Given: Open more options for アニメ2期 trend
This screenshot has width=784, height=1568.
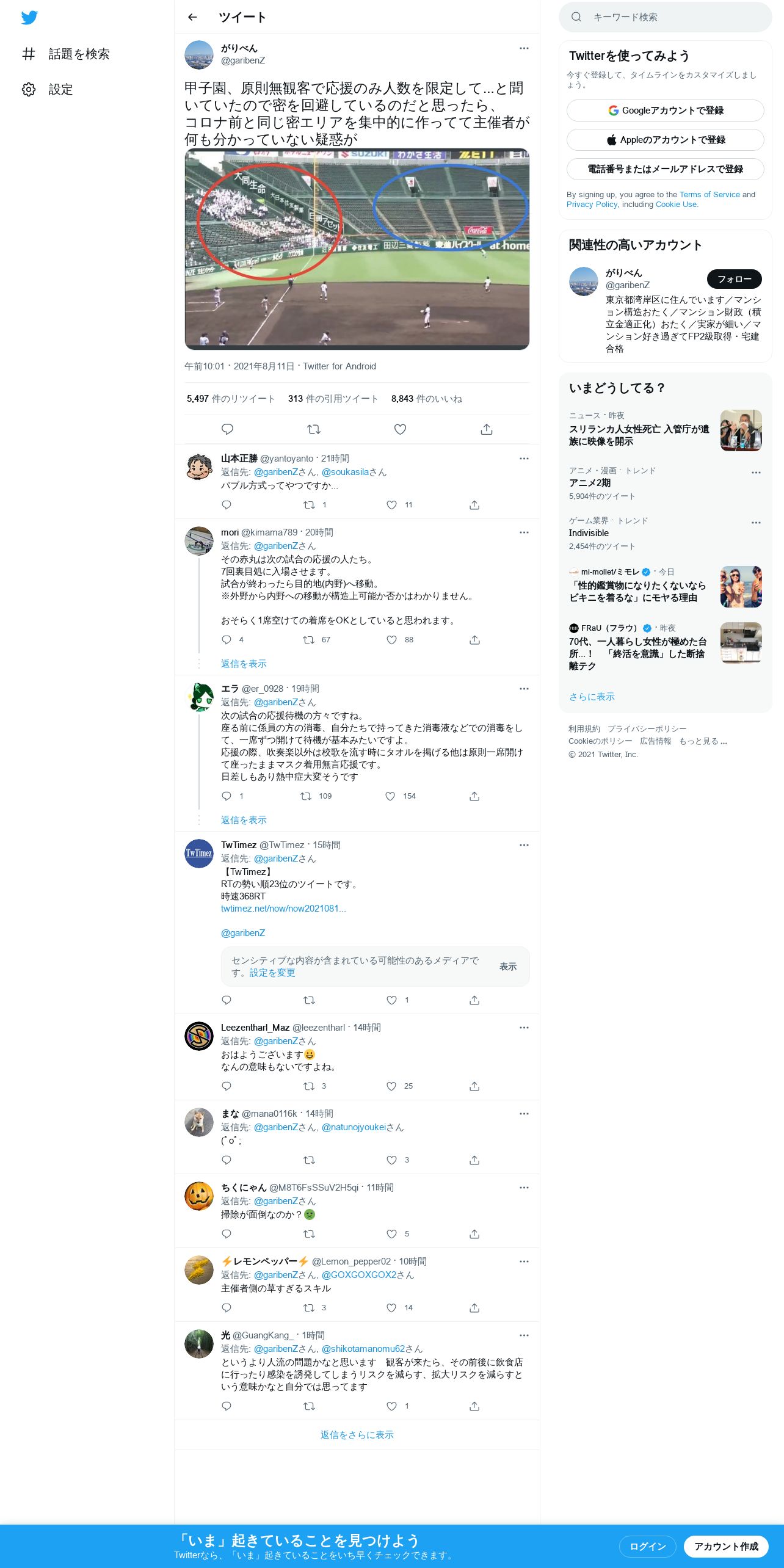Looking at the screenshot, I should tap(756, 473).
